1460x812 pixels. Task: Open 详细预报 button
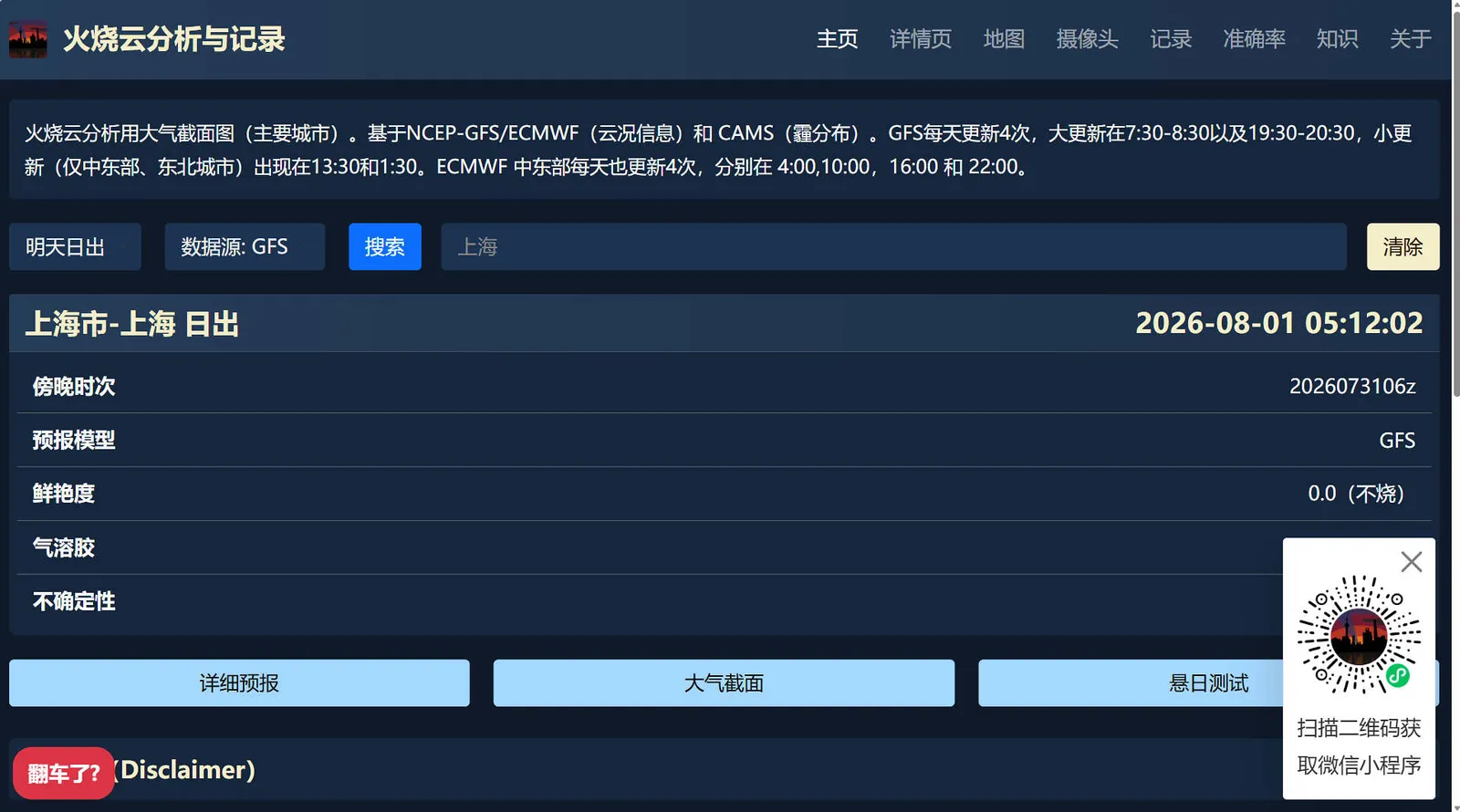pyautogui.click(x=239, y=682)
